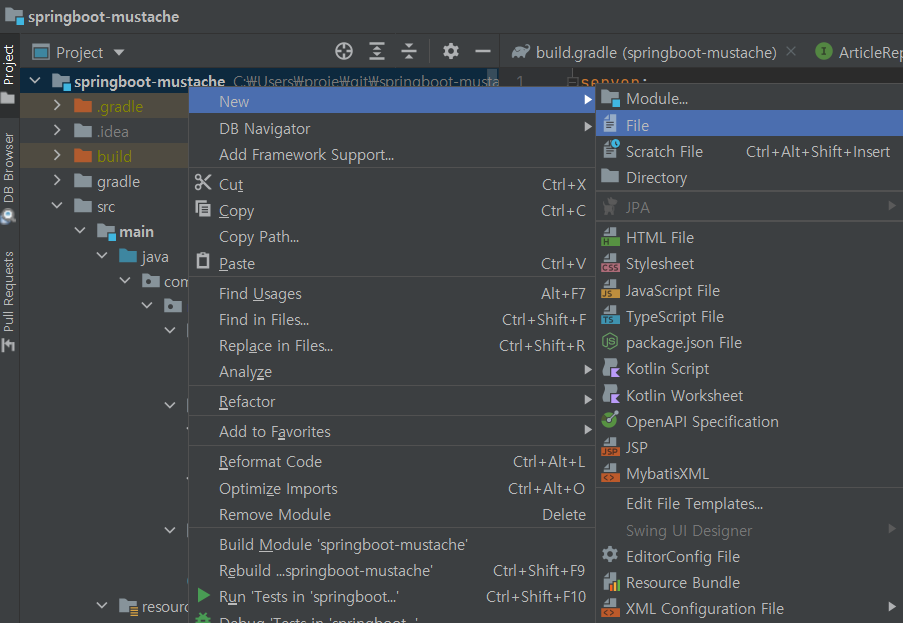The height and width of the screenshot is (623, 903).
Task: Hide the Project tool window (minus icon)
Action: (483, 52)
